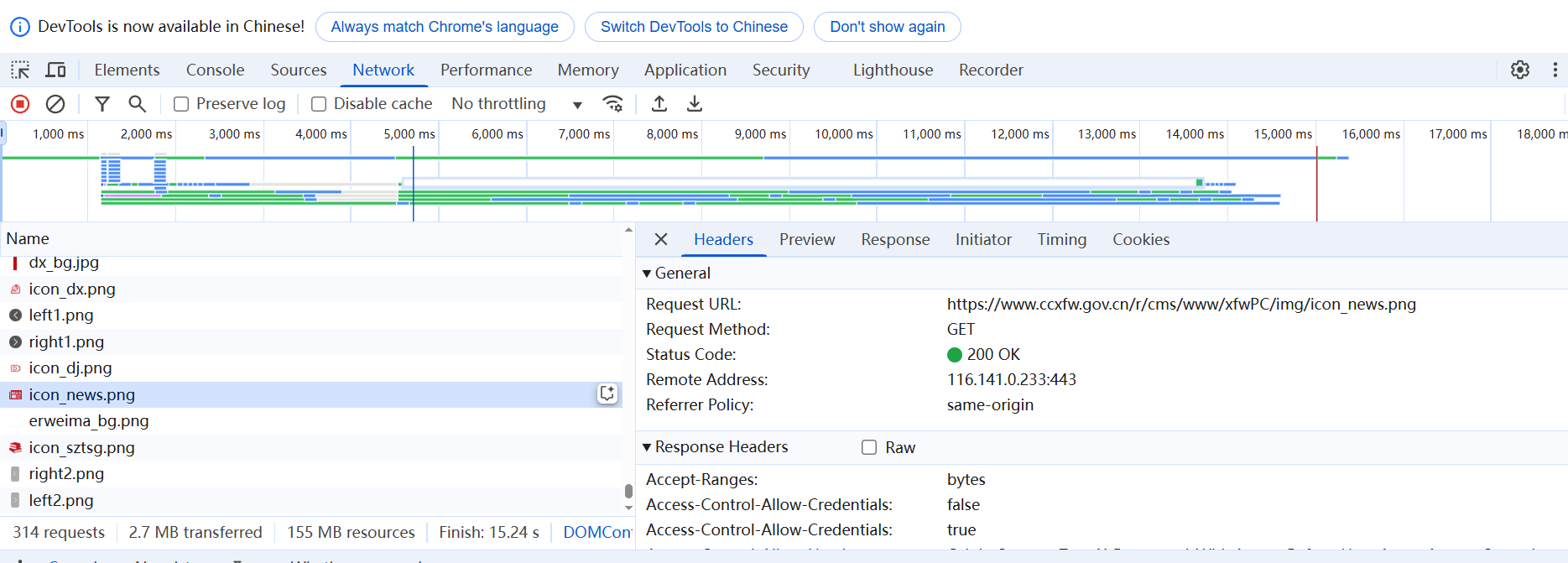The image size is (1568, 563).
Task: Open DevTools settings gear
Action: (1519, 70)
